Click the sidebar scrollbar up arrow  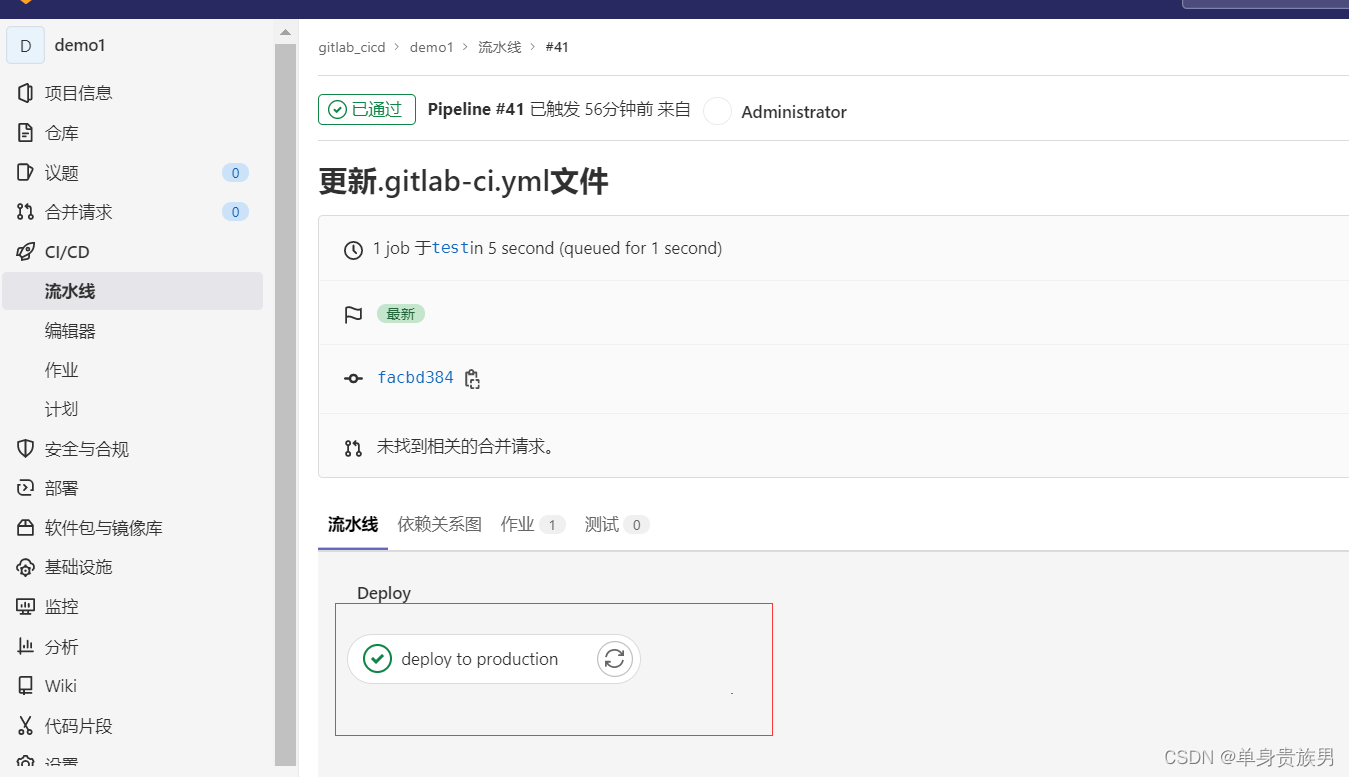[286, 32]
